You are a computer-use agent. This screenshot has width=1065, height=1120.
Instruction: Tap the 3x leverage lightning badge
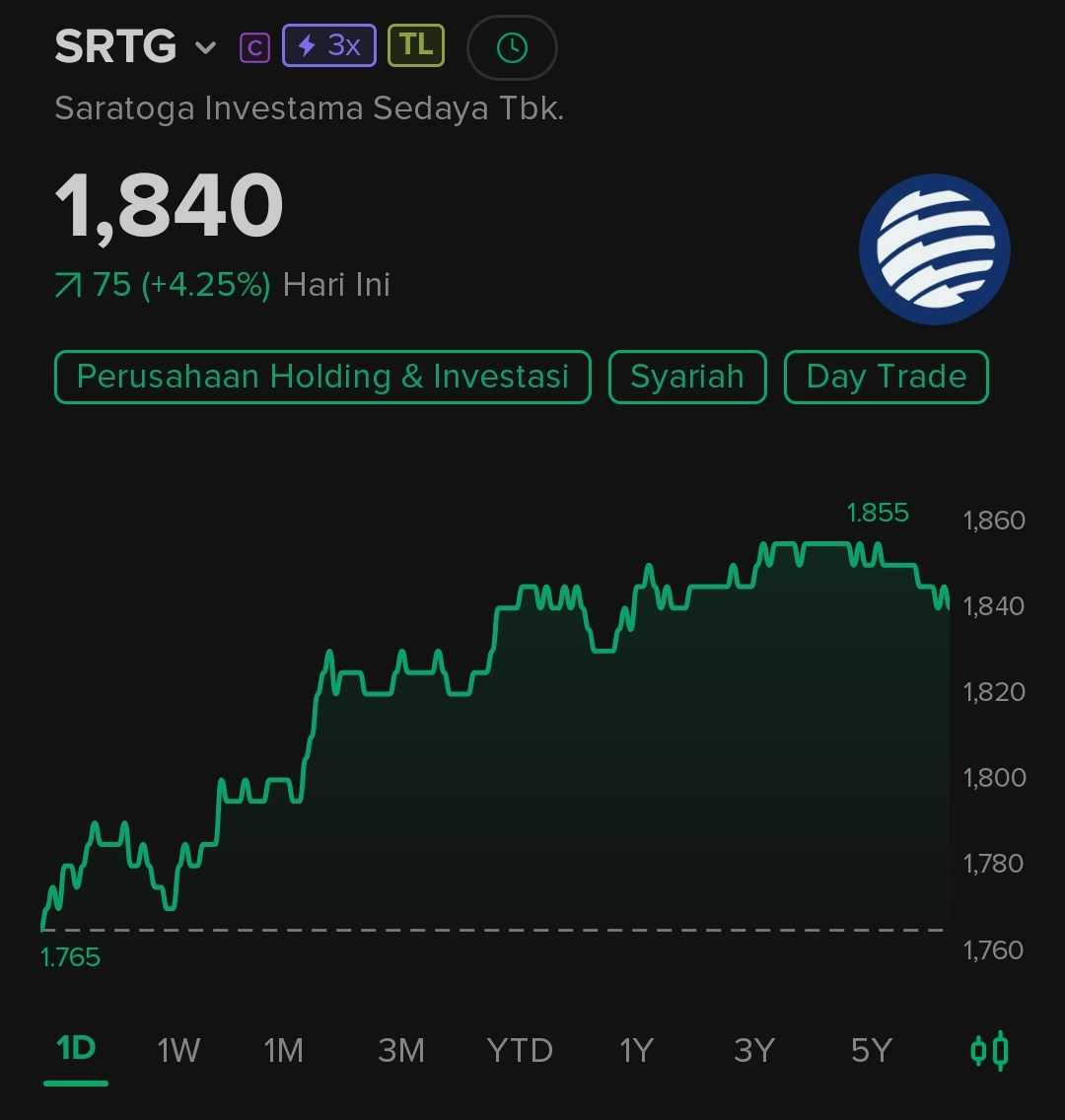[329, 45]
